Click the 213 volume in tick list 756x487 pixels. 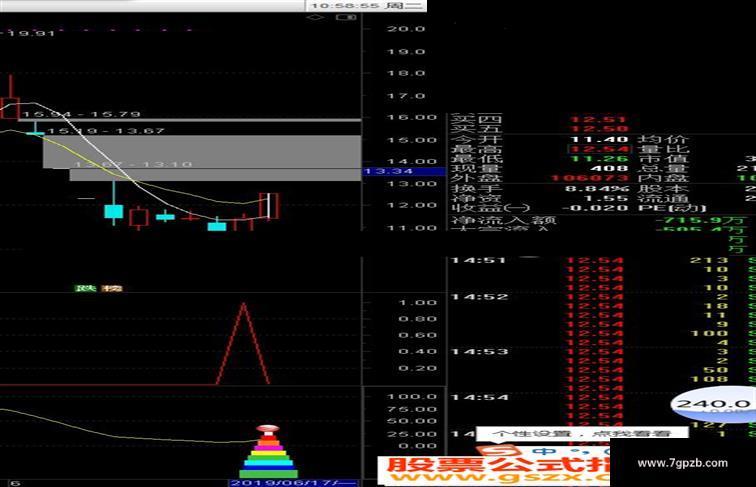(709, 260)
